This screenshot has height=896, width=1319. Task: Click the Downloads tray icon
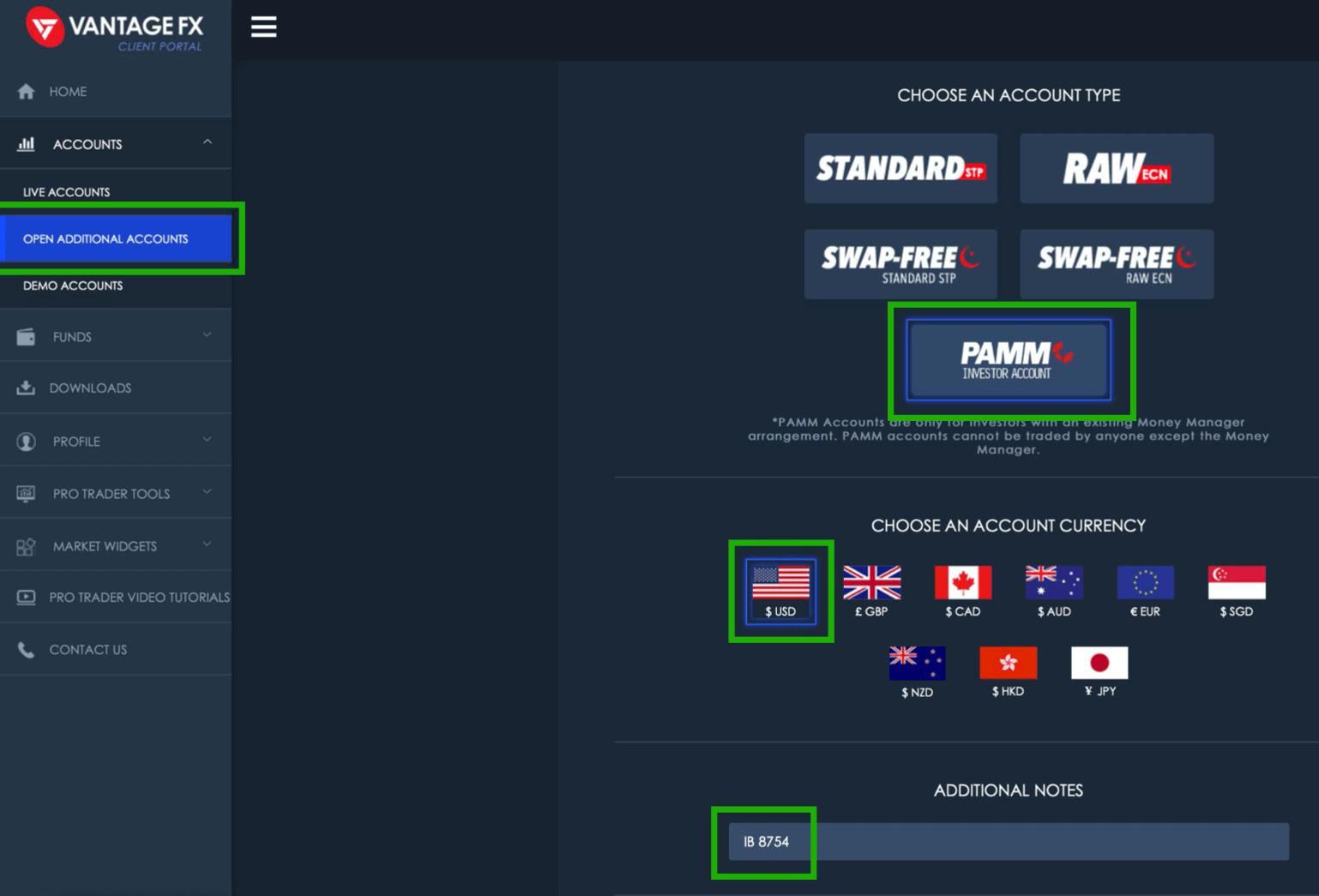click(26, 388)
